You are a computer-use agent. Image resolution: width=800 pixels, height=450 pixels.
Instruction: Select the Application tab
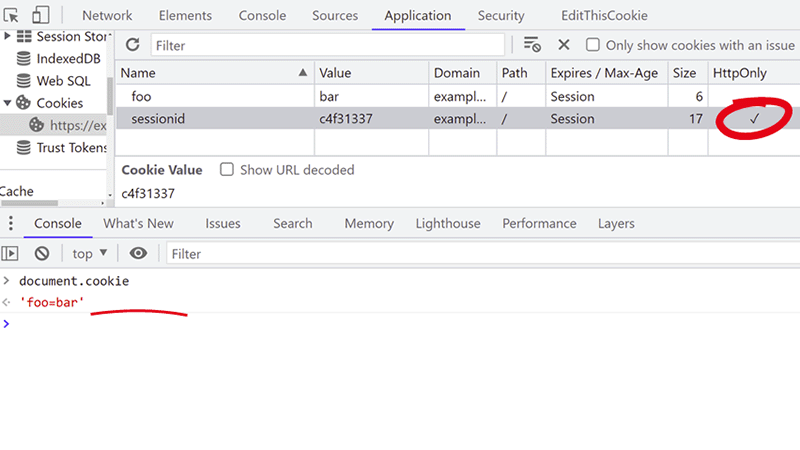[x=418, y=15]
